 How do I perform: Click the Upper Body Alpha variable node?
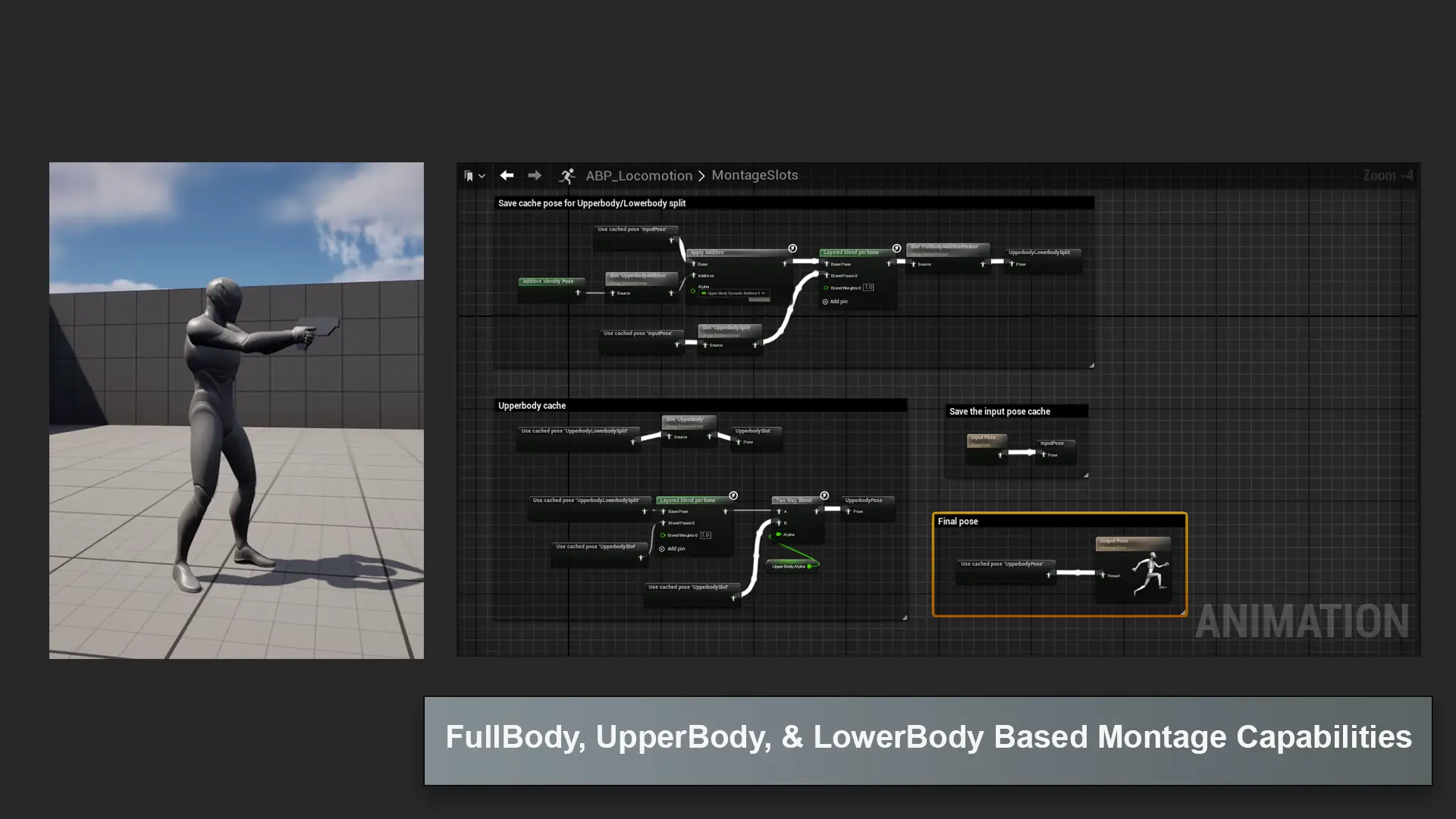(x=789, y=566)
